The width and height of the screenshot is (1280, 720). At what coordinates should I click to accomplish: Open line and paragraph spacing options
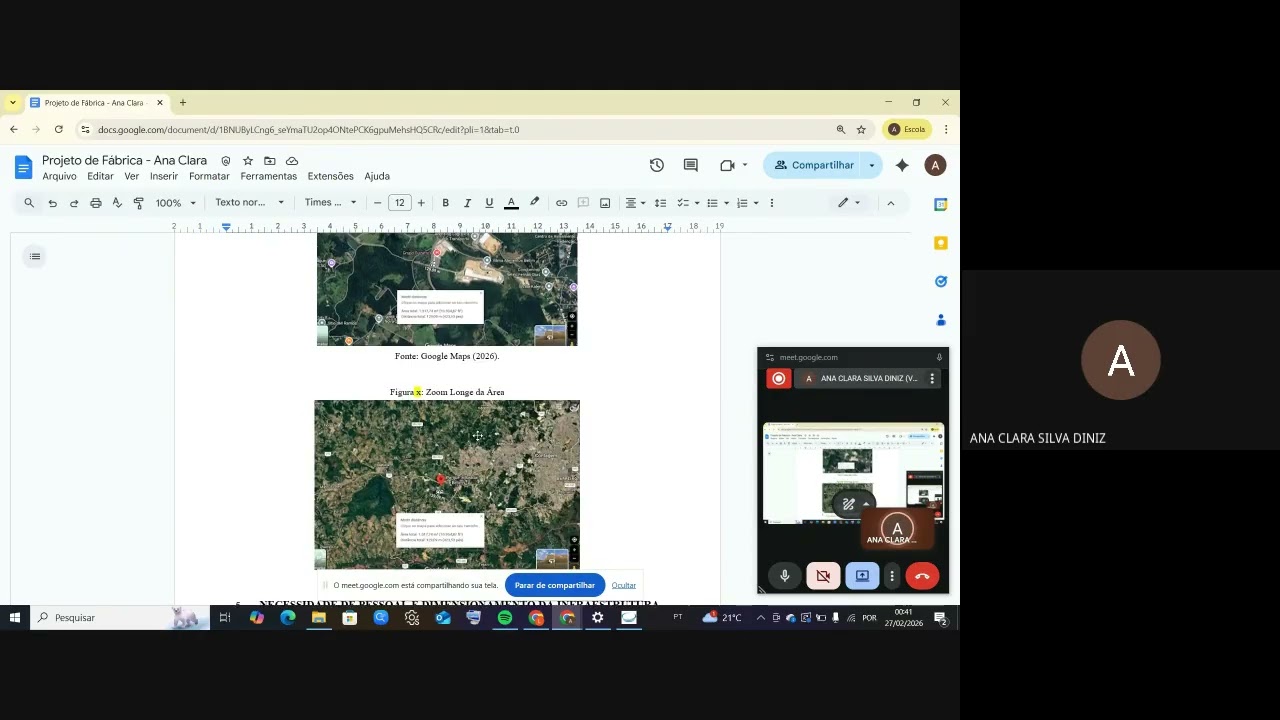[660, 203]
